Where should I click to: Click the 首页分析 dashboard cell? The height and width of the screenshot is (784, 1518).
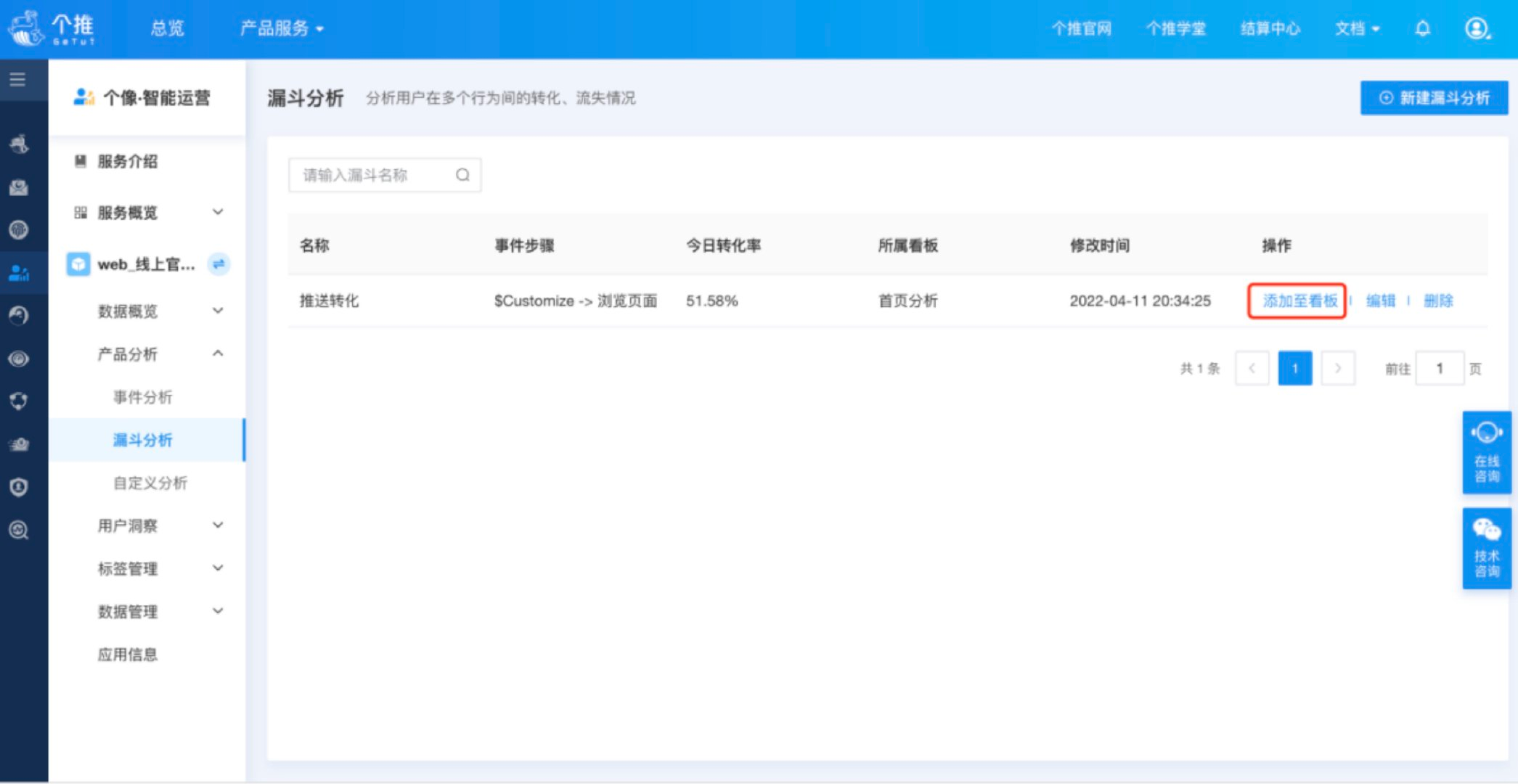[907, 301]
